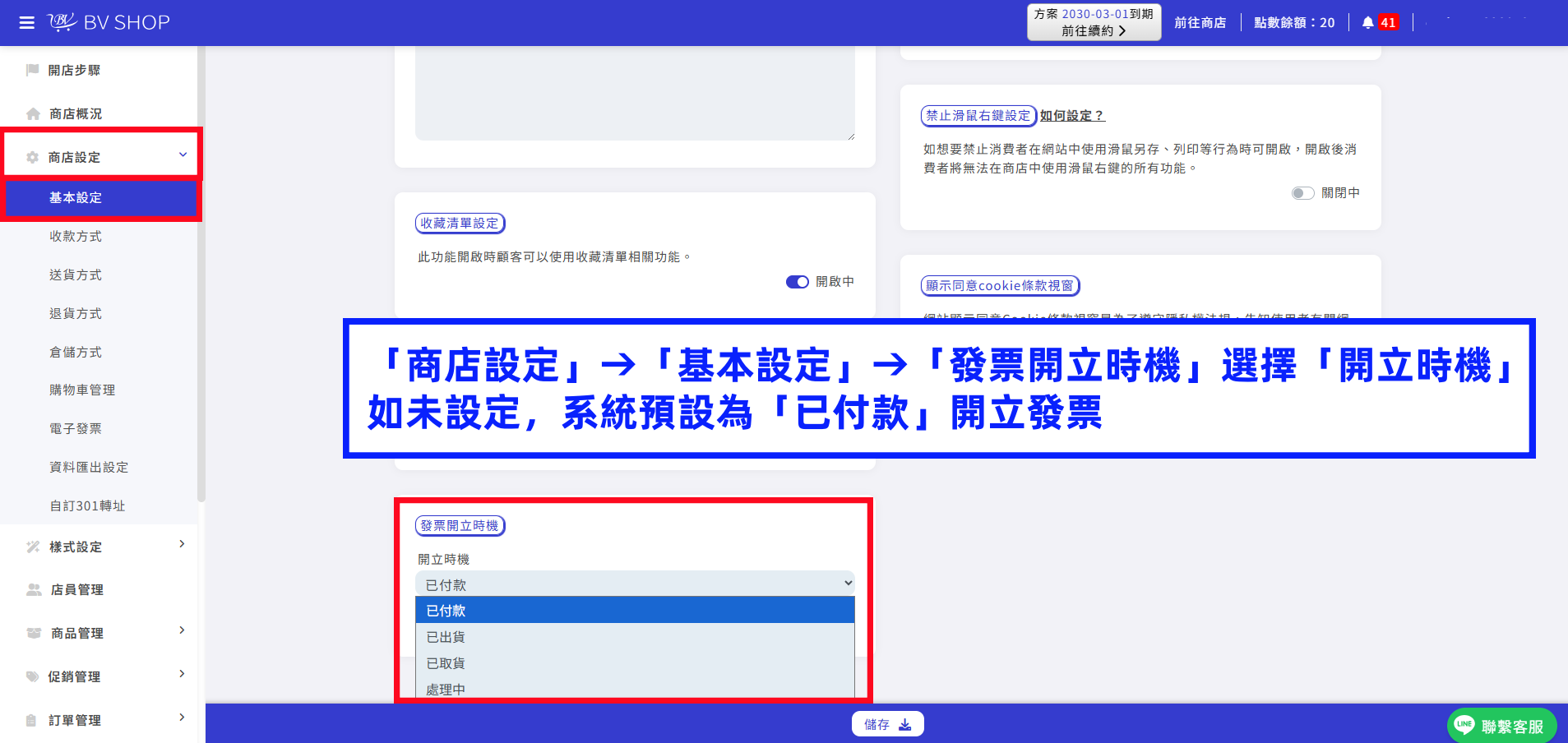Expand the 訂單管理 chevron
1568x743 pixels.
[182, 718]
